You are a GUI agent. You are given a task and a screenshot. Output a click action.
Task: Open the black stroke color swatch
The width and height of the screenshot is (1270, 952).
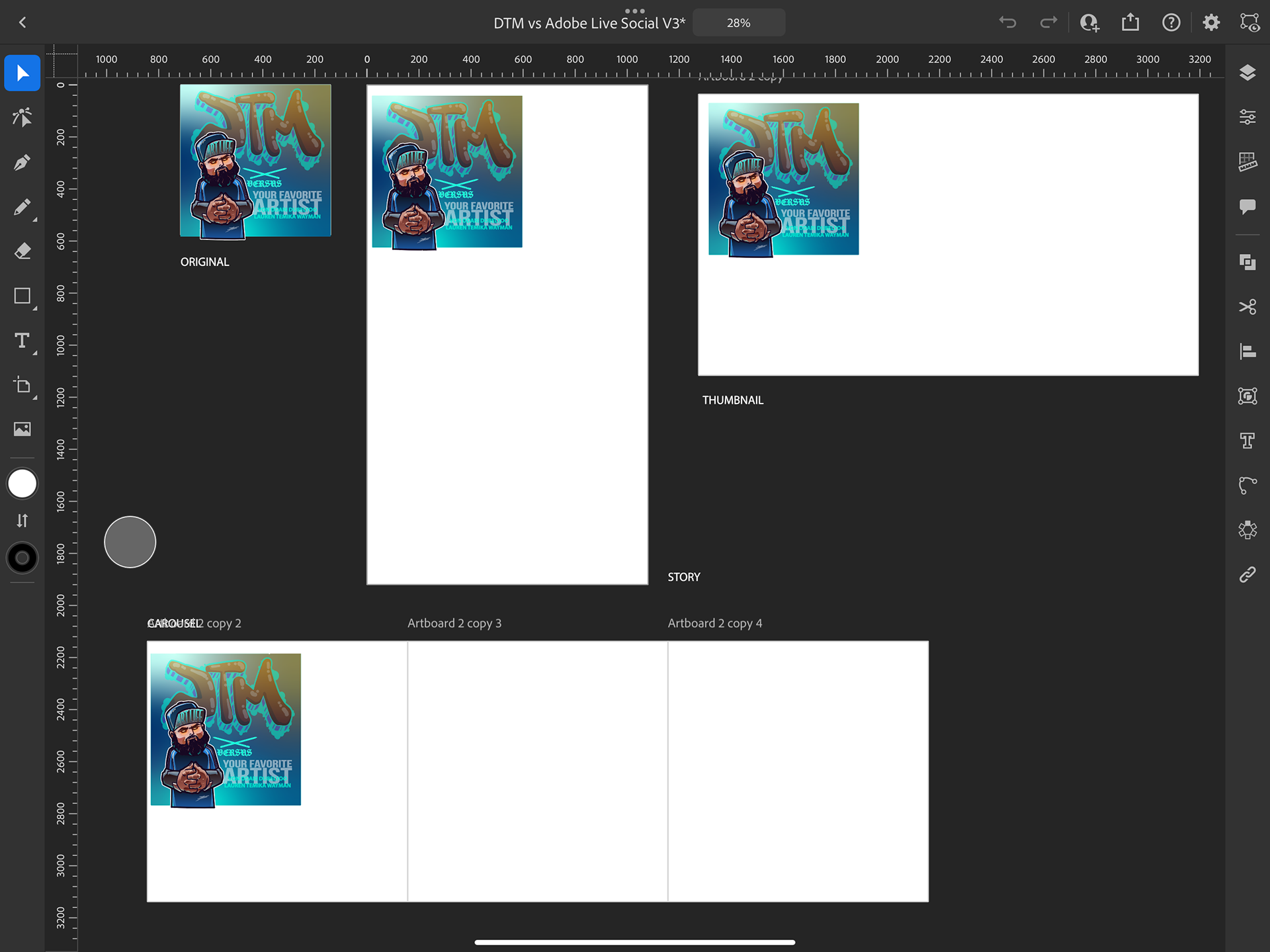(22, 558)
